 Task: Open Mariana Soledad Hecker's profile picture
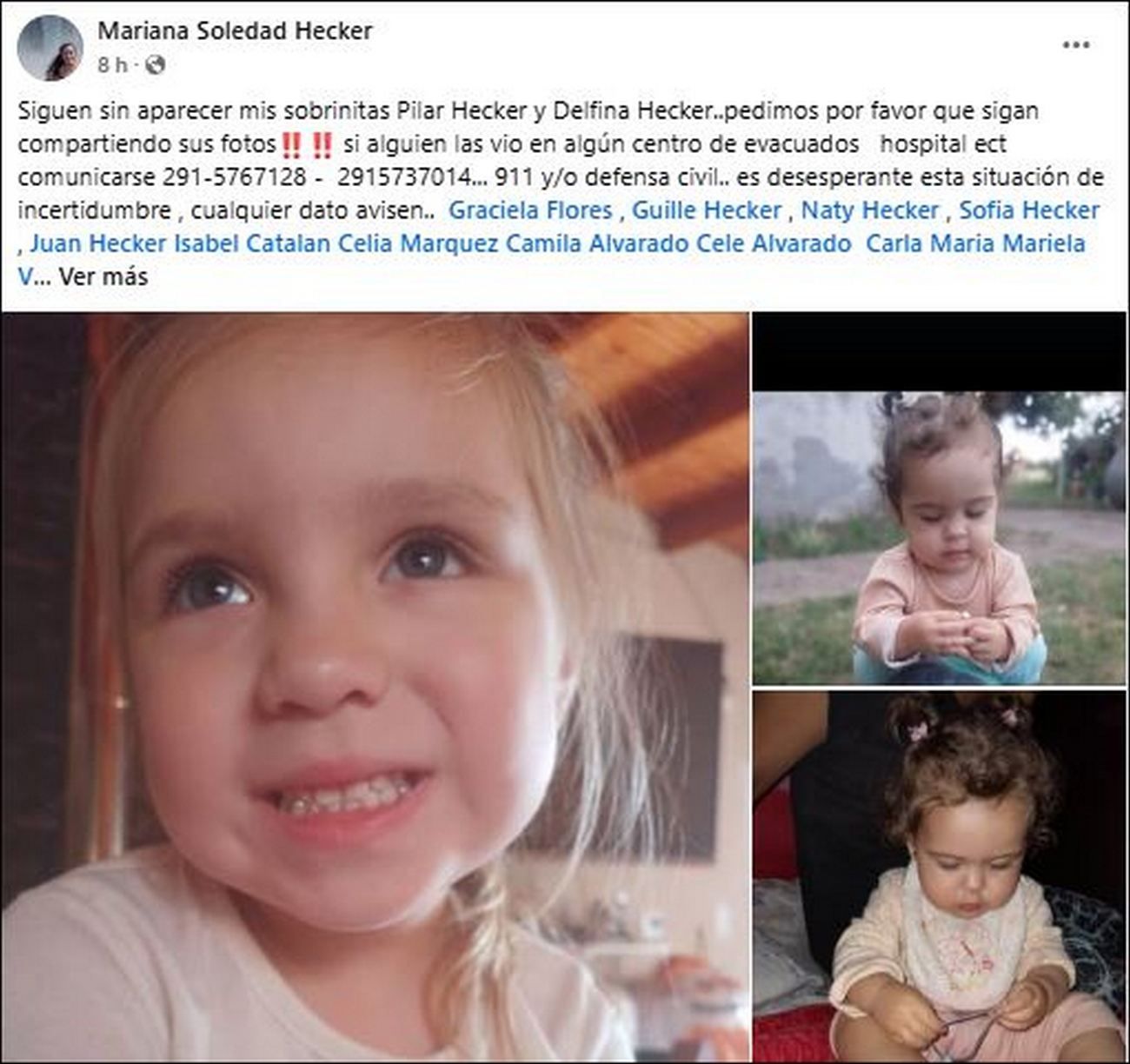tap(50, 48)
